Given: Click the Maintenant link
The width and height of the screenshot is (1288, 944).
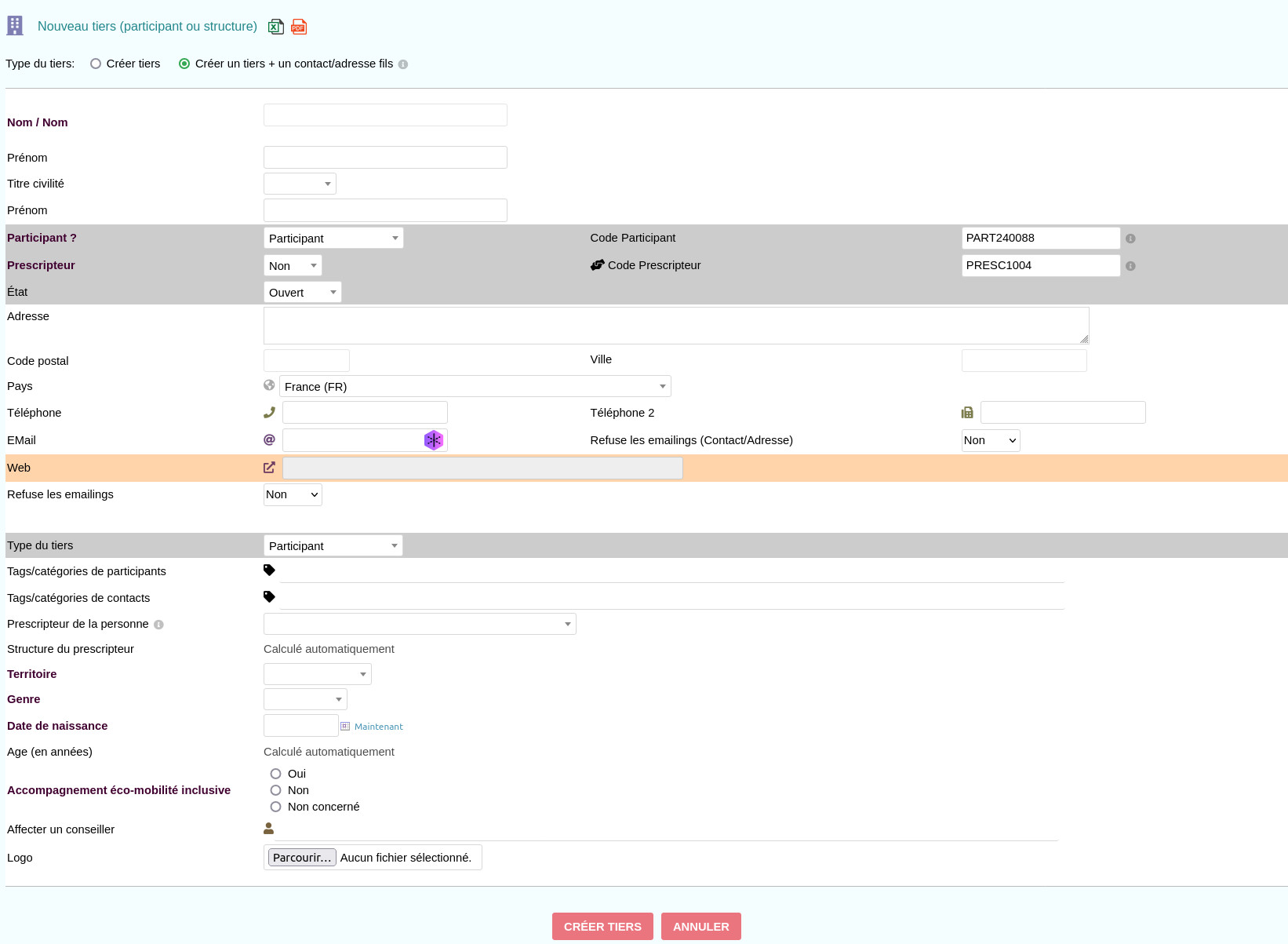Looking at the screenshot, I should pyautogui.click(x=379, y=727).
